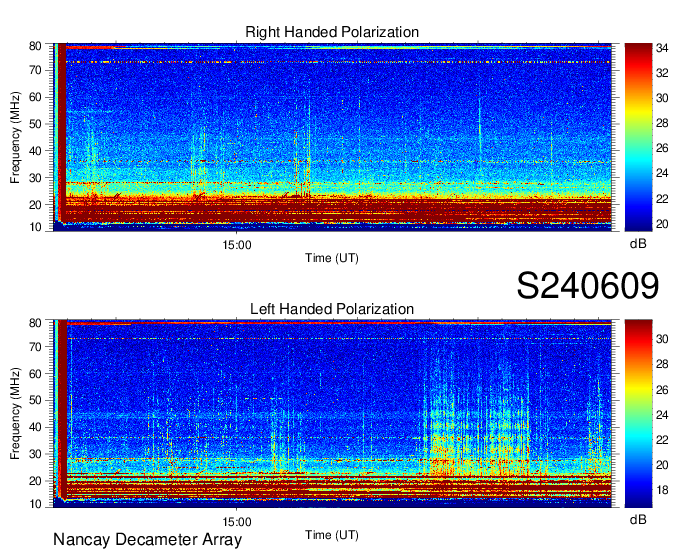The height and width of the screenshot is (552, 680).
Task: Click the Time (UT) label under left-handed plot
Action: pos(332,535)
